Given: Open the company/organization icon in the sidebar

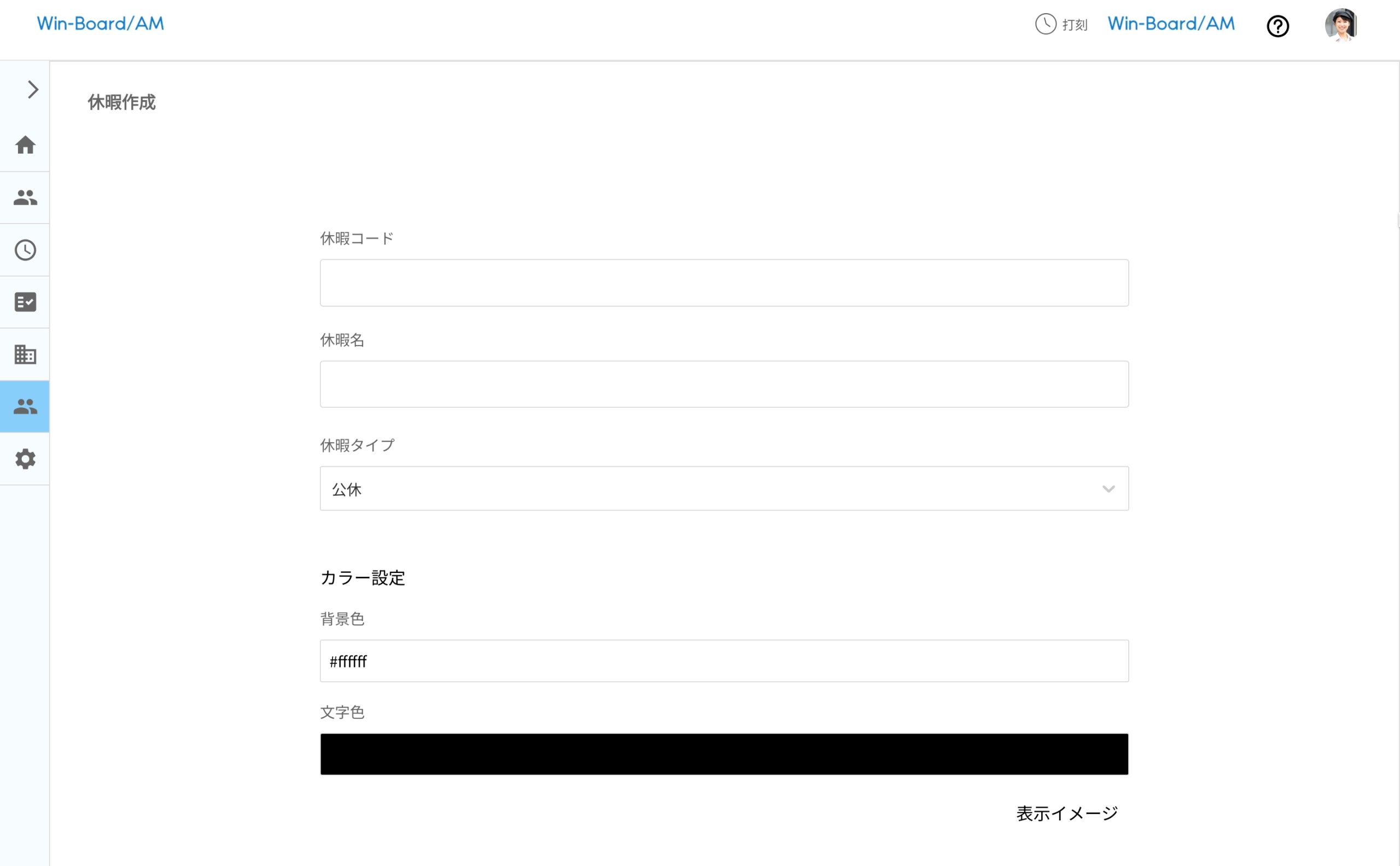Looking at the screenshot, I should pos(25,354).
